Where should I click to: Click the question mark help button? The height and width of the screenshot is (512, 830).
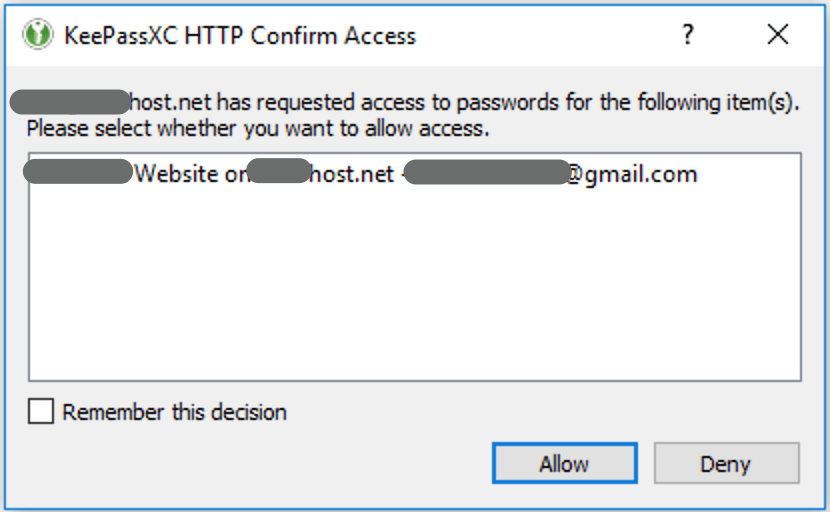click(688, 36)
